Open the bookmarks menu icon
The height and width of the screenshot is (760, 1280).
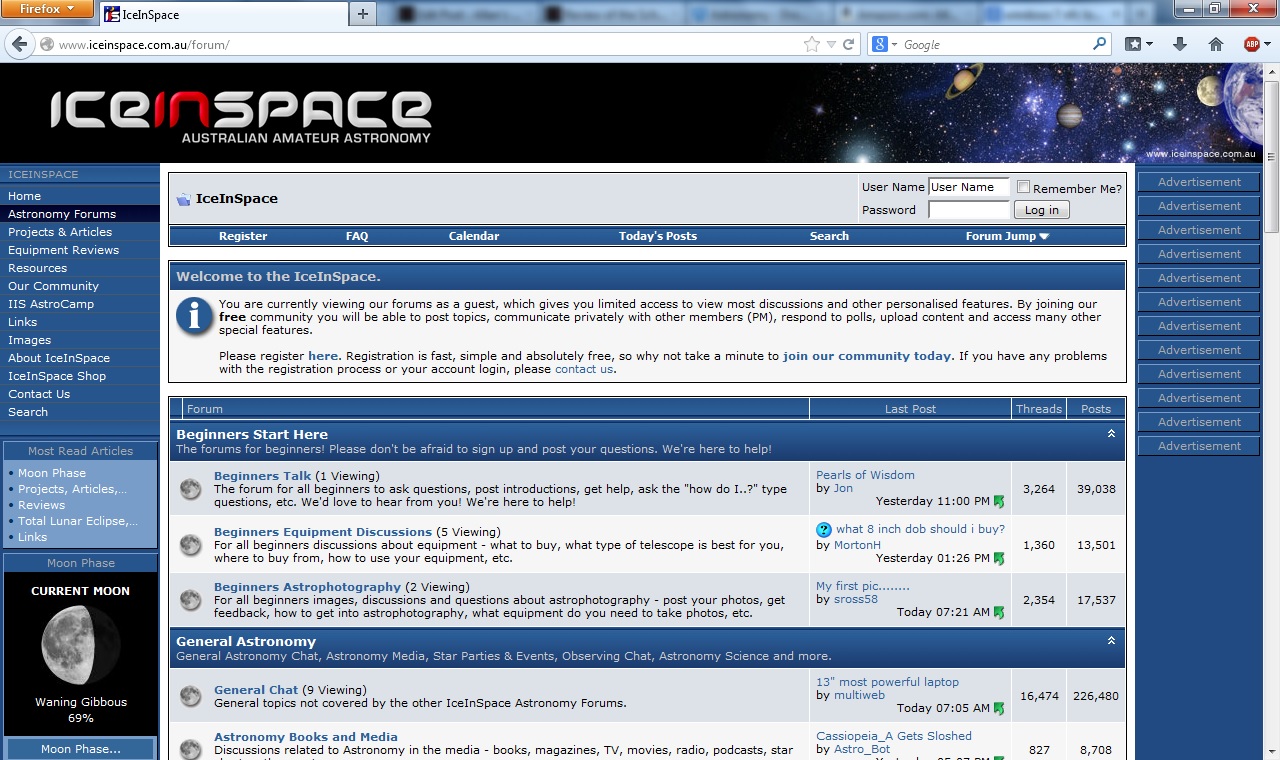(1133, 44)
